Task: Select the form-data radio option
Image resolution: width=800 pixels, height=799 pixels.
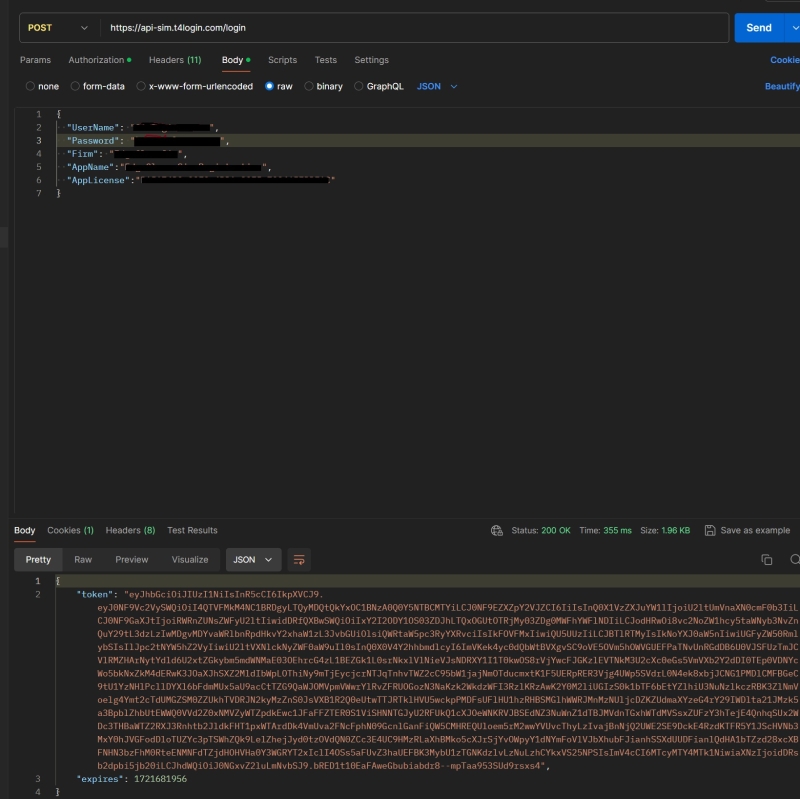Action: 75,87
